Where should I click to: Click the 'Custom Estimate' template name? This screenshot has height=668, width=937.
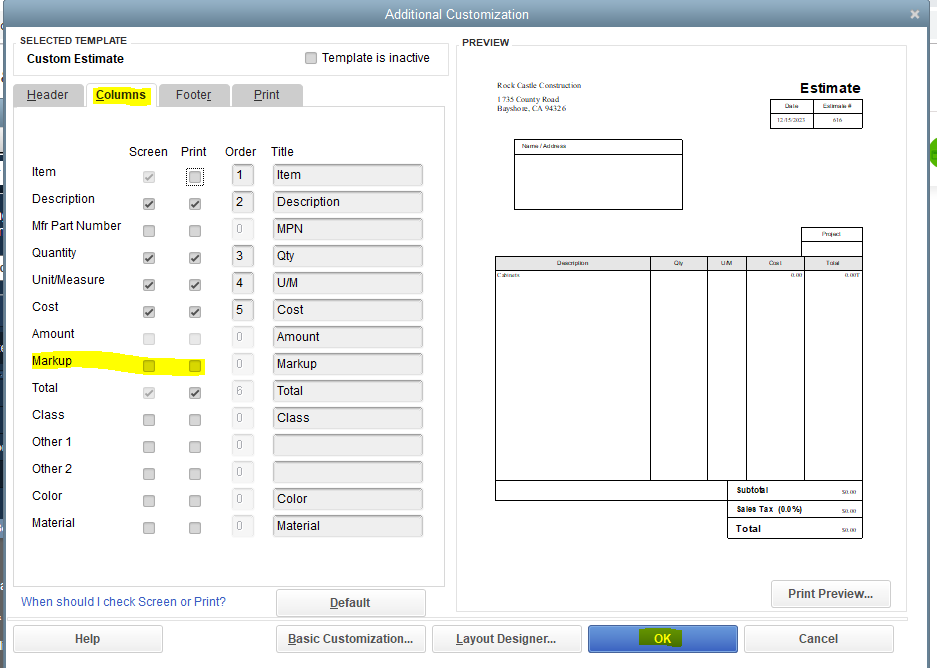(x=75, y=59)
